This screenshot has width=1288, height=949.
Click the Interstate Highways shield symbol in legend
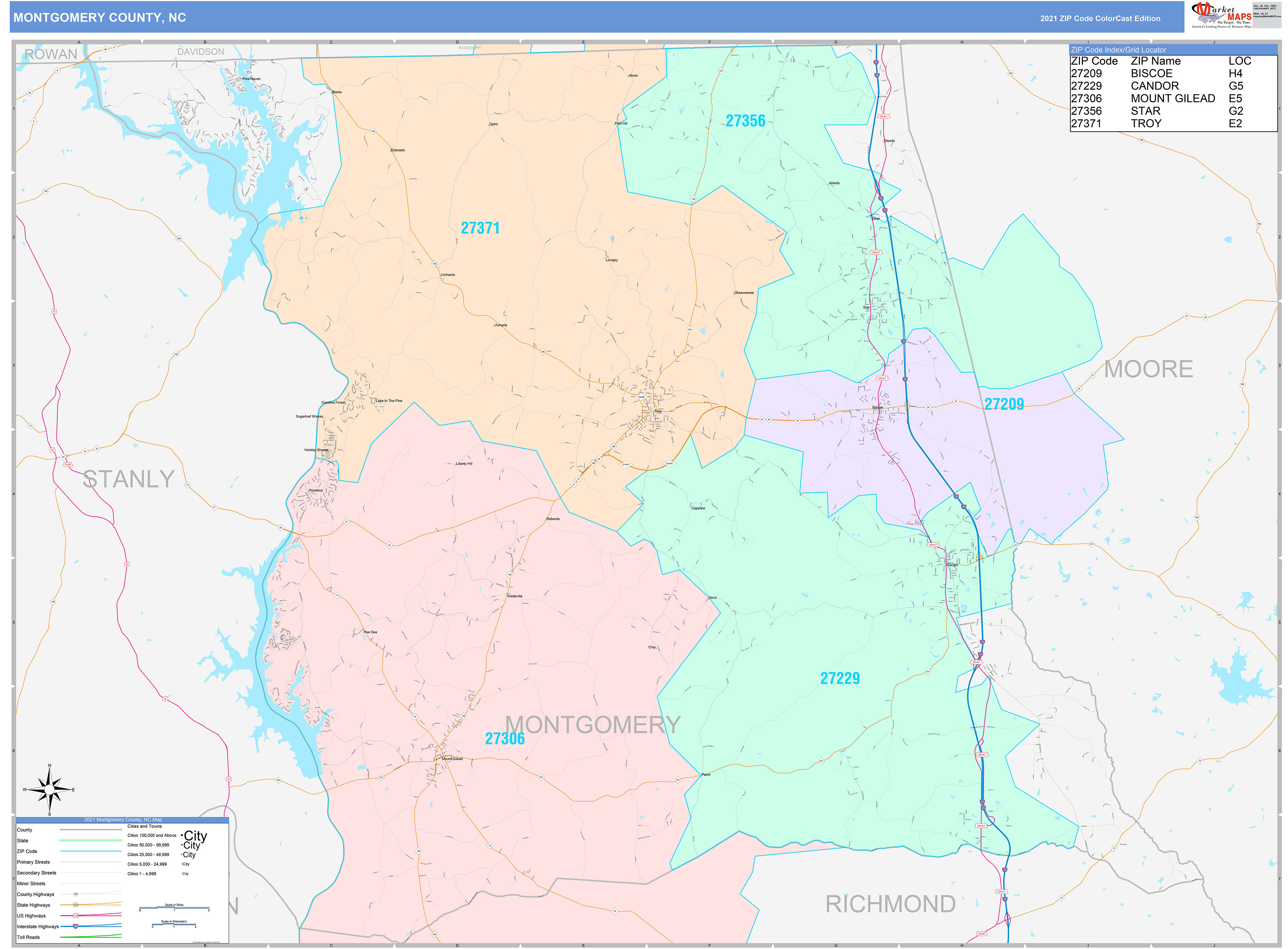75,927
